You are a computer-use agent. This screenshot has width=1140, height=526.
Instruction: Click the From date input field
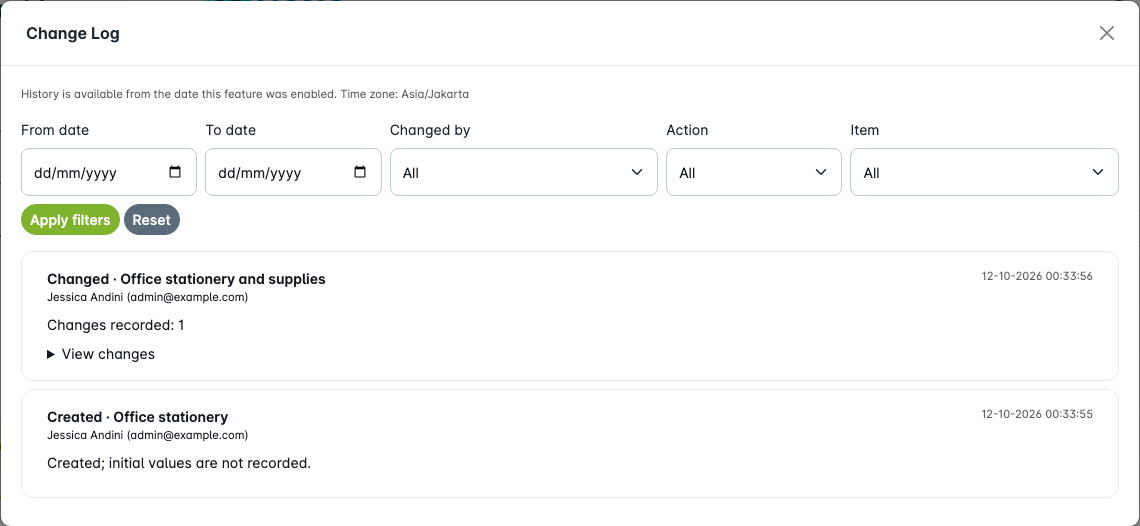pyautogui.click(x=109, y=172)
